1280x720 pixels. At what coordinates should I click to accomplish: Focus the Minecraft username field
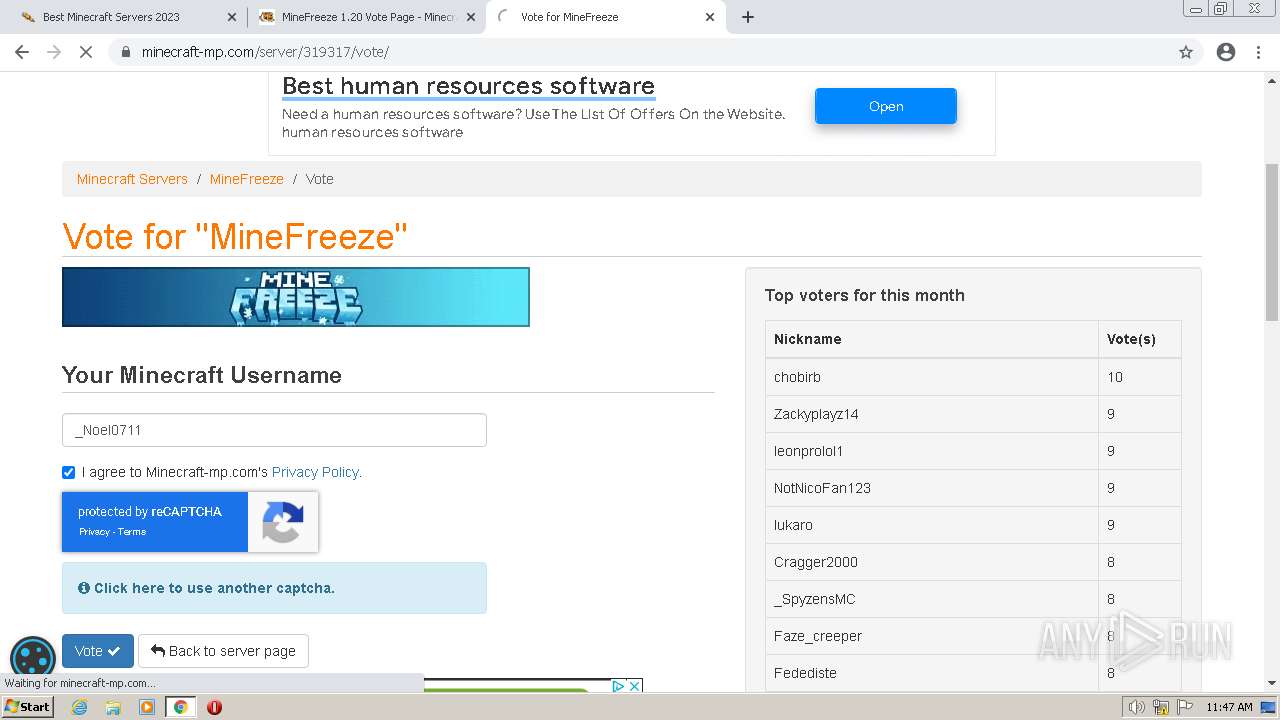click(274, 430)
